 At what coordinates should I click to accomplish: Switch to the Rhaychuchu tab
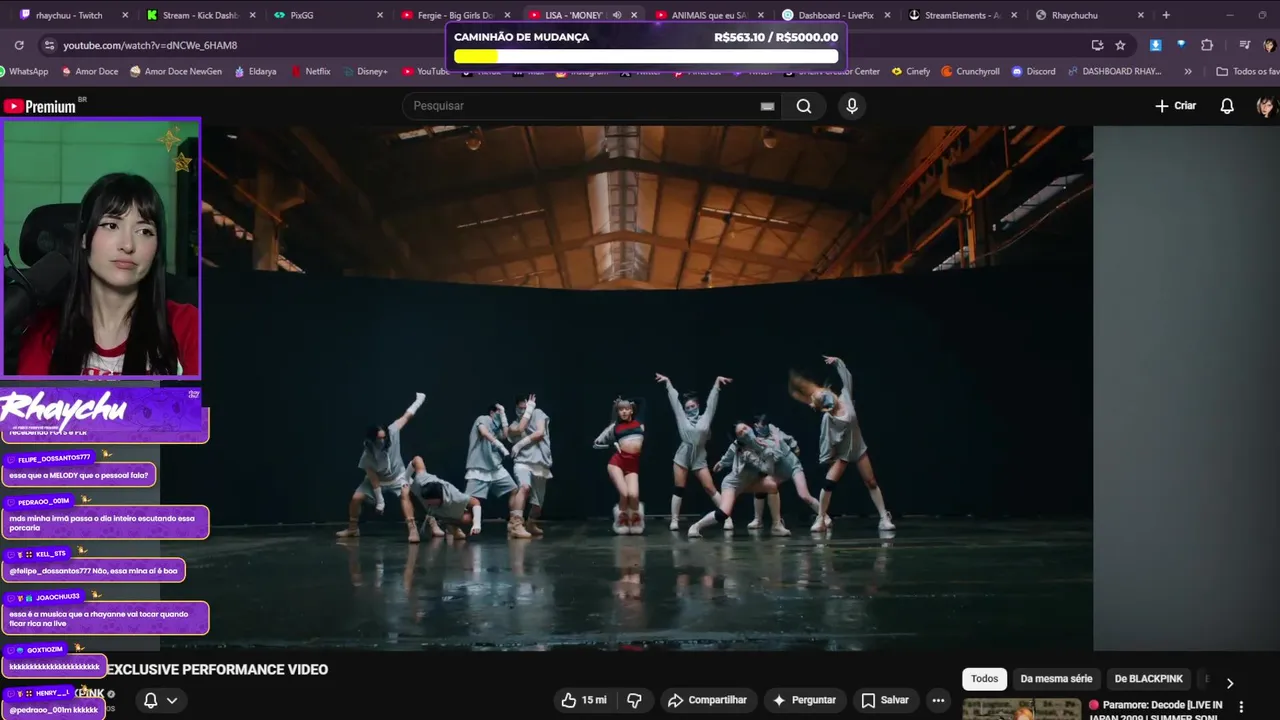coord(1090,15)
